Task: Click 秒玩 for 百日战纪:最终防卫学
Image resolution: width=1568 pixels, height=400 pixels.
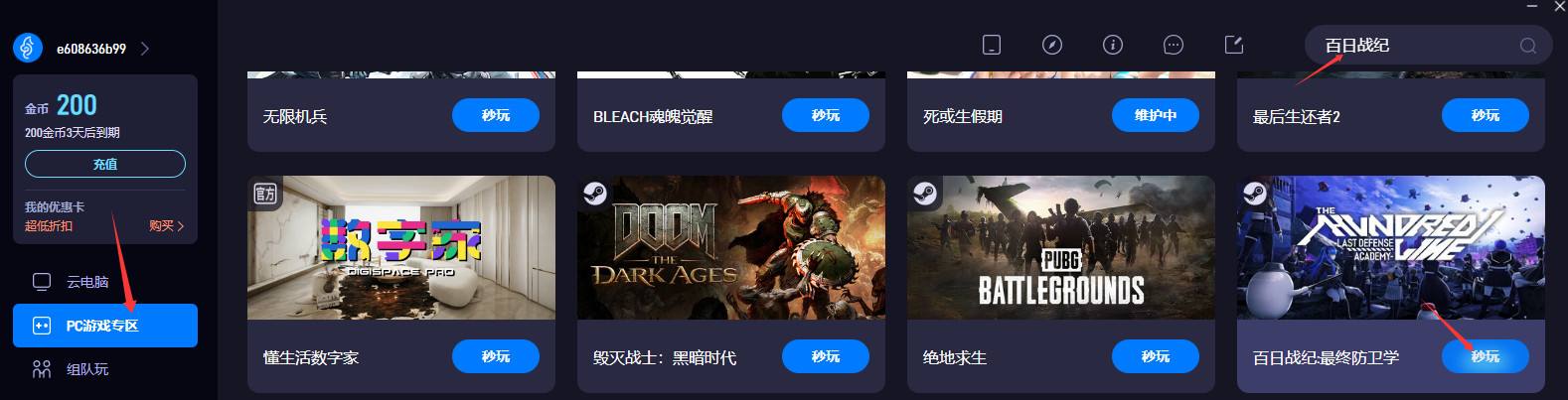Action: tap(1486, 356)
